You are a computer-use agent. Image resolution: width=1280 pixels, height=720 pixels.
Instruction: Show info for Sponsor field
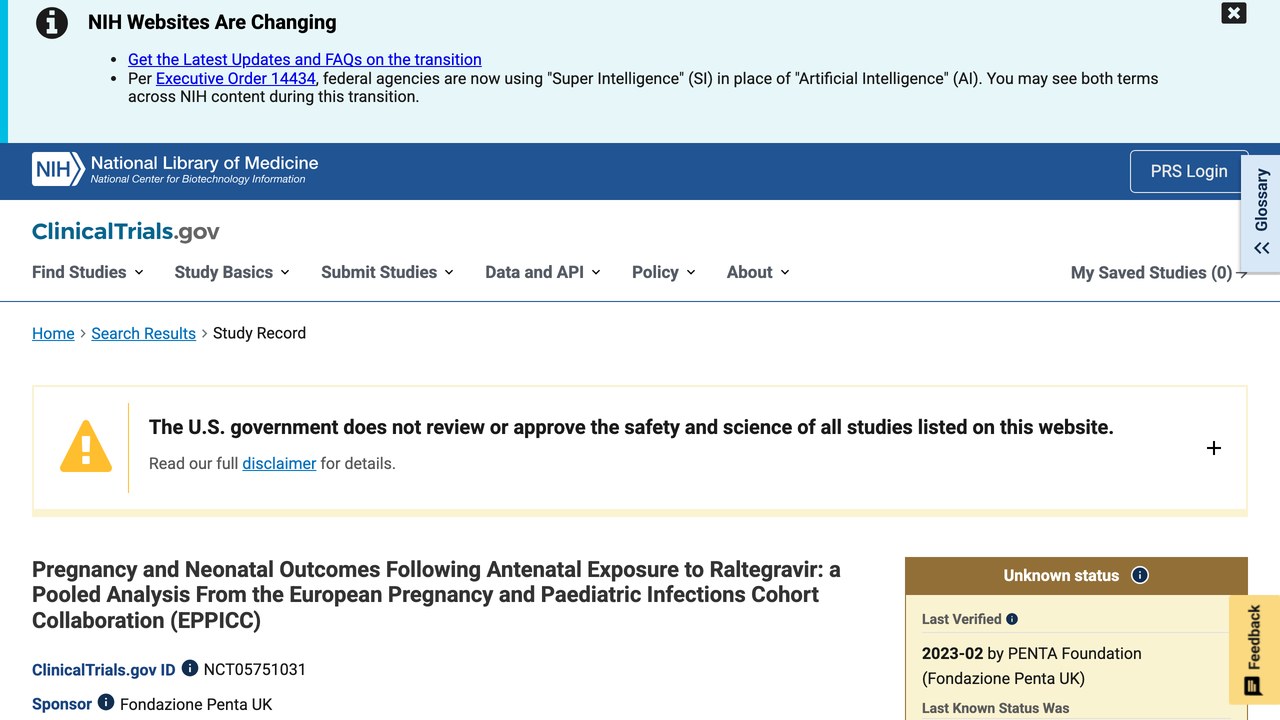tap(106, 702)
